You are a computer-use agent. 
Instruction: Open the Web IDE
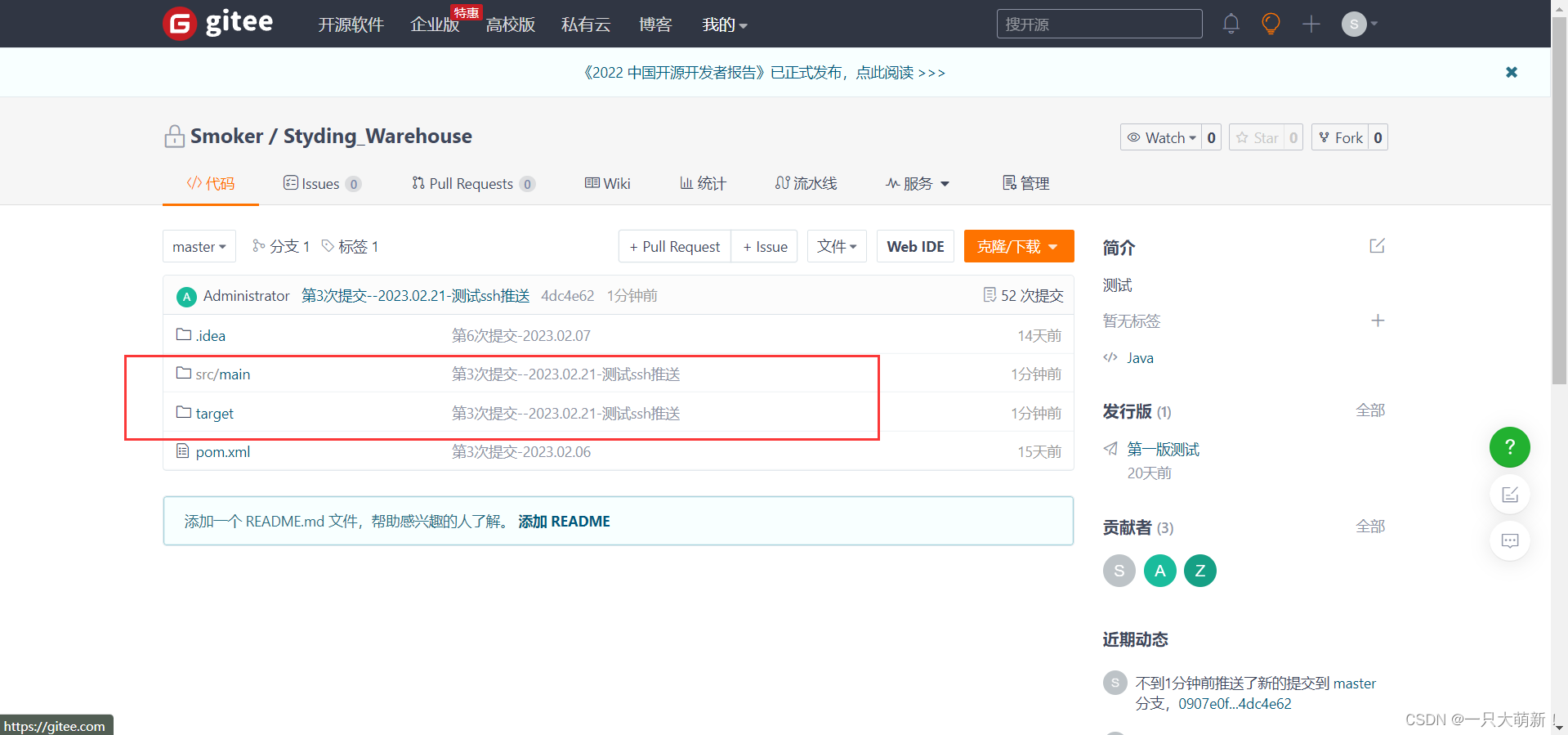(915, 246)
